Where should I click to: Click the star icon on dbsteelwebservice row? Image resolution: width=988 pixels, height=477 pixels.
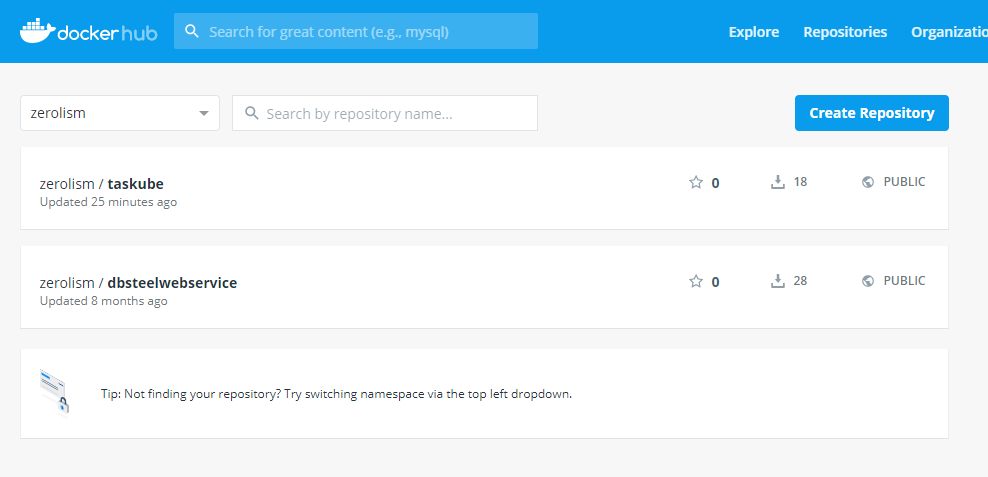(696, 281)
